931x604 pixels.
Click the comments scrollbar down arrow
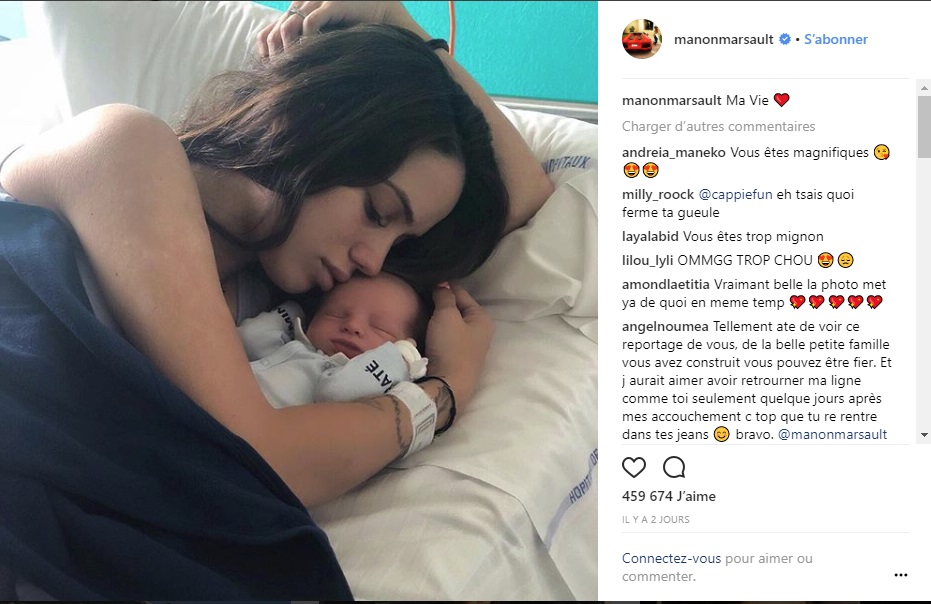(x=924, y=435)
